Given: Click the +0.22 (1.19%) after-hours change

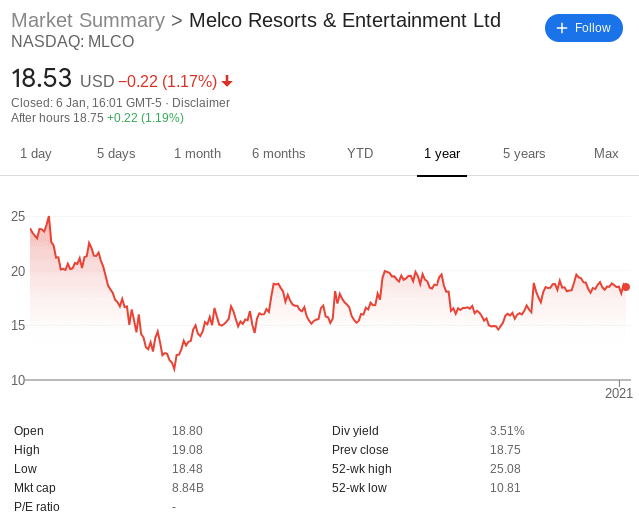Looking at the screenshot, I should (145, 118).
